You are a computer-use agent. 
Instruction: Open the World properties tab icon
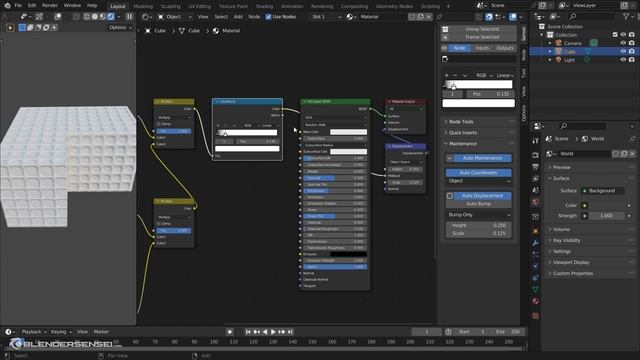pos(536,202)
